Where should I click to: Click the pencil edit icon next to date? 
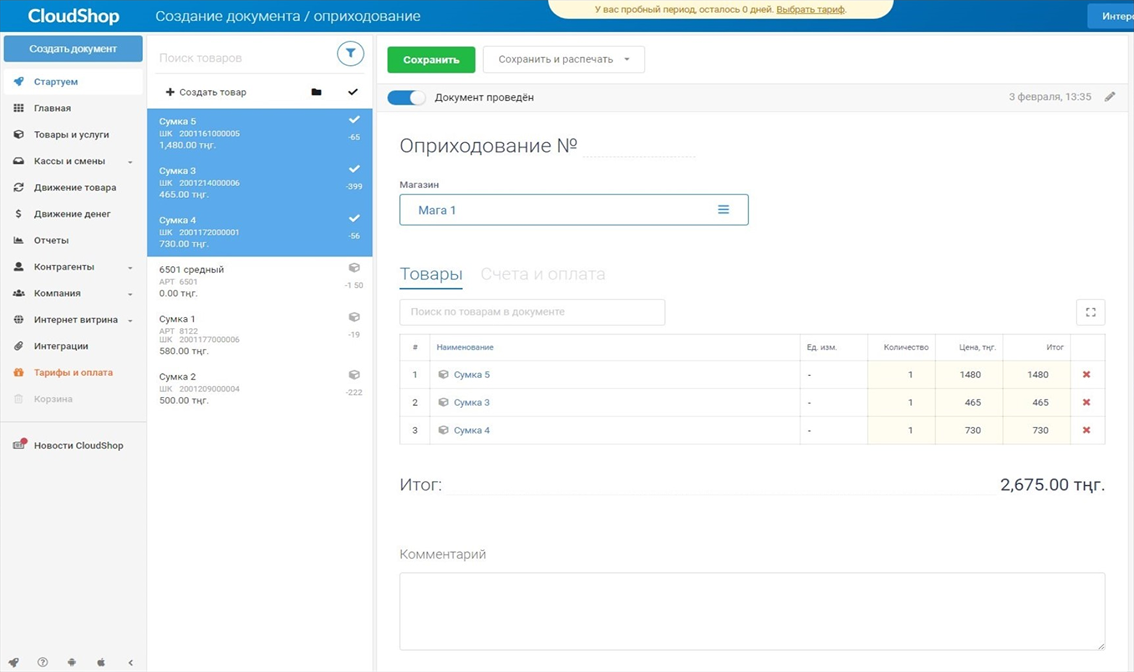pyautogui.click(x=1109, y=97)
